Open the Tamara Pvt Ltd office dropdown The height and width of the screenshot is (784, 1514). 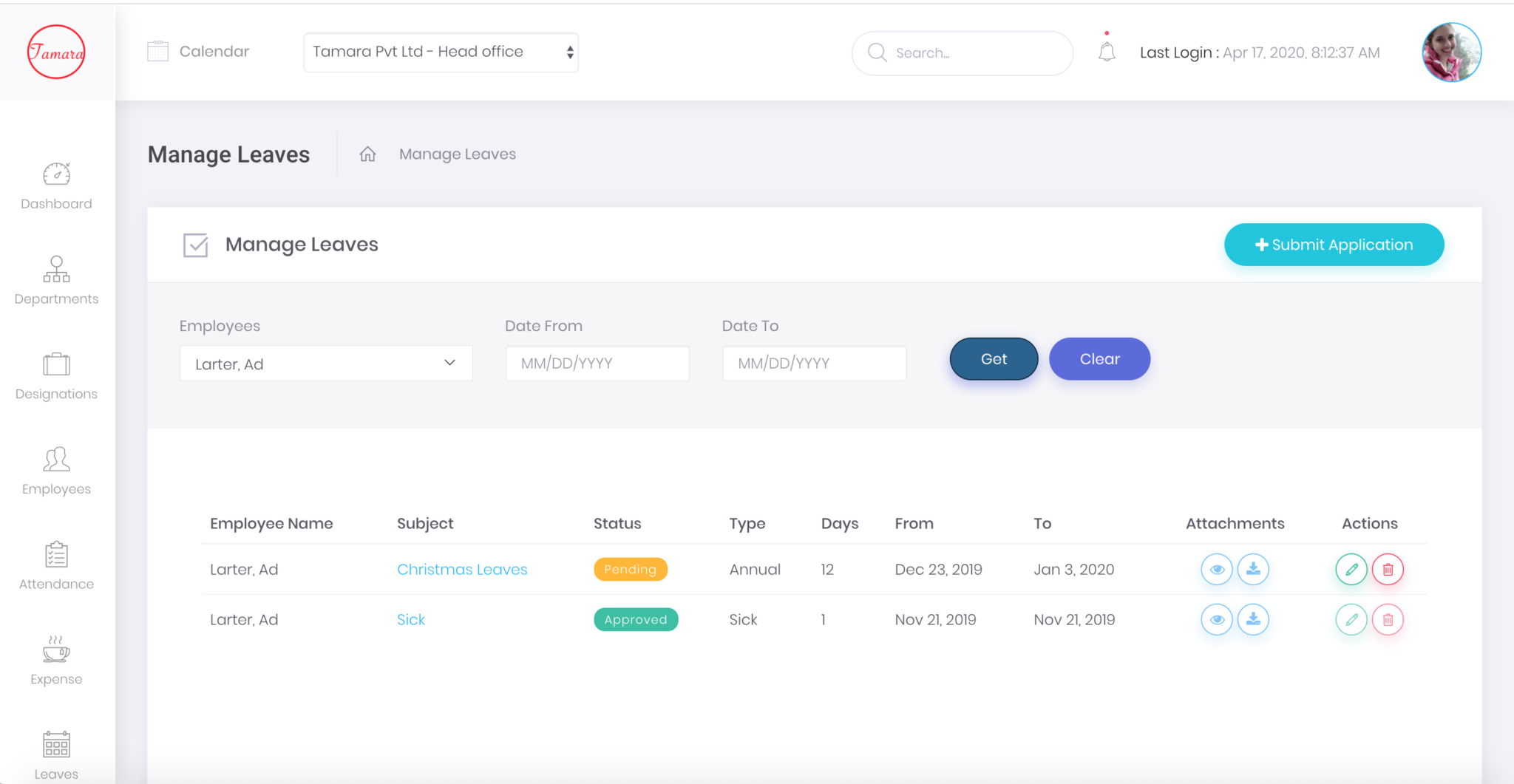coord(441,52)
